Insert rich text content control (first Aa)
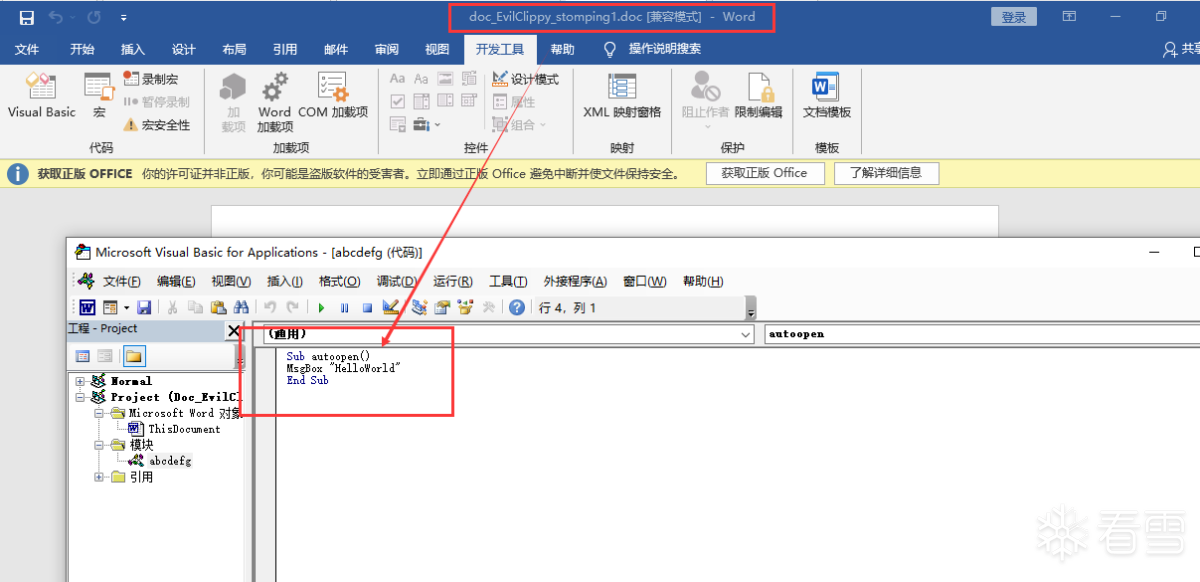 click(397, 79)
